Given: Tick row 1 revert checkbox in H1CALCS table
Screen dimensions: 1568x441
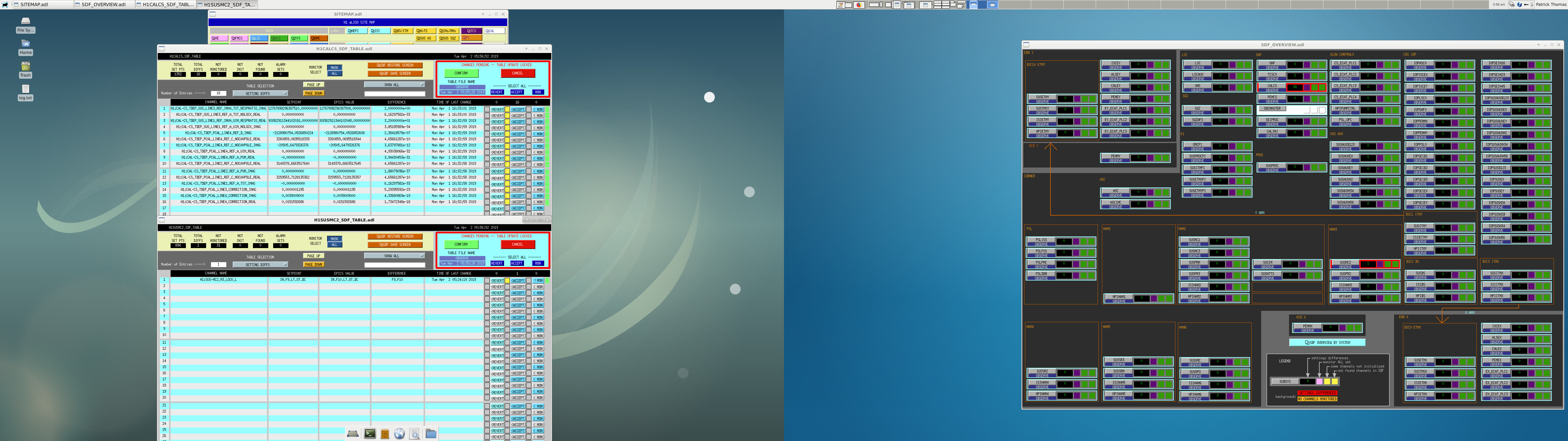Looking at the screenshot, I should [x=487, y=109].
